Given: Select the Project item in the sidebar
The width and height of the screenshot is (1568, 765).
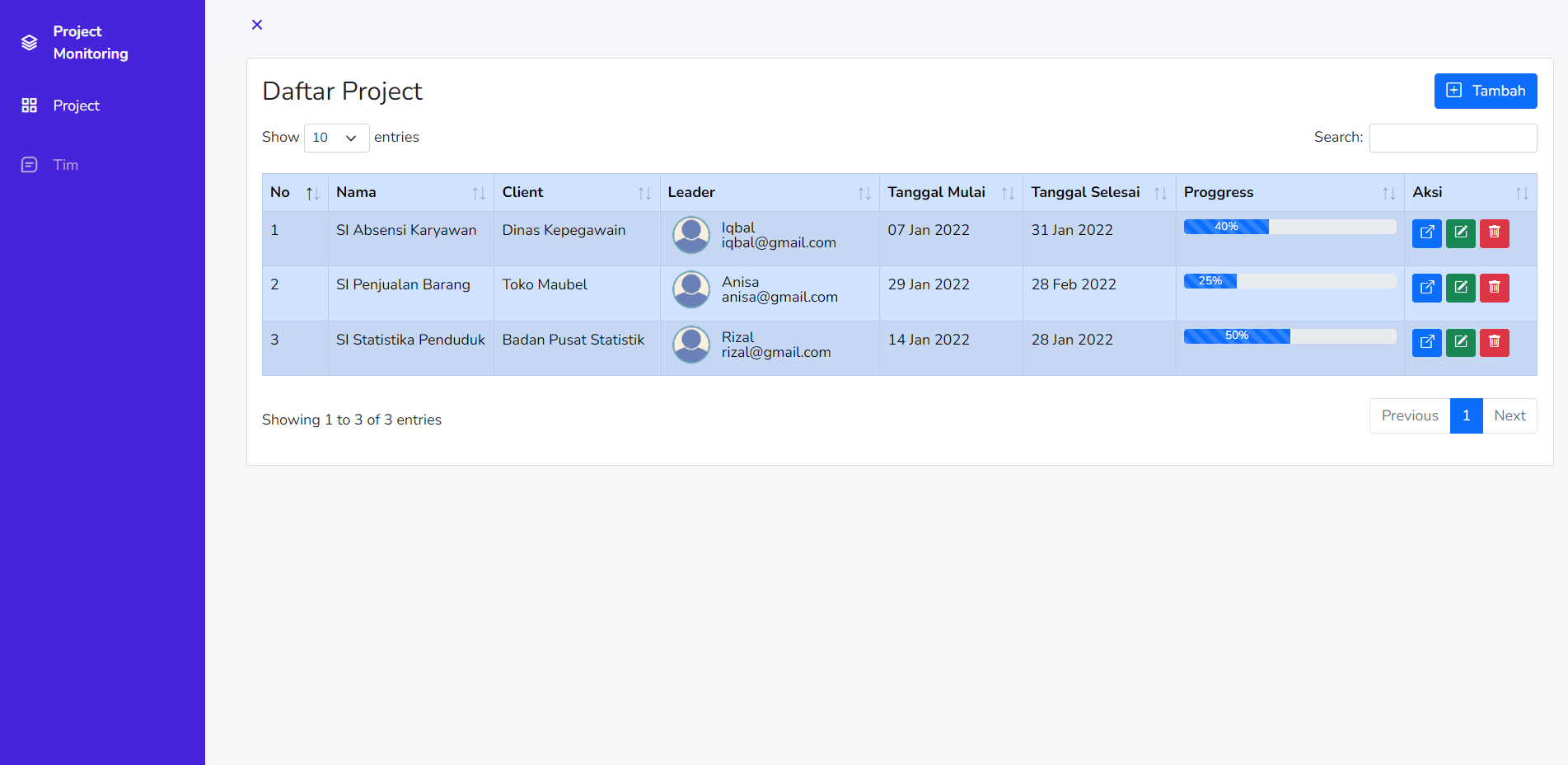Looking at the screenshot, I should click(76, 106).
